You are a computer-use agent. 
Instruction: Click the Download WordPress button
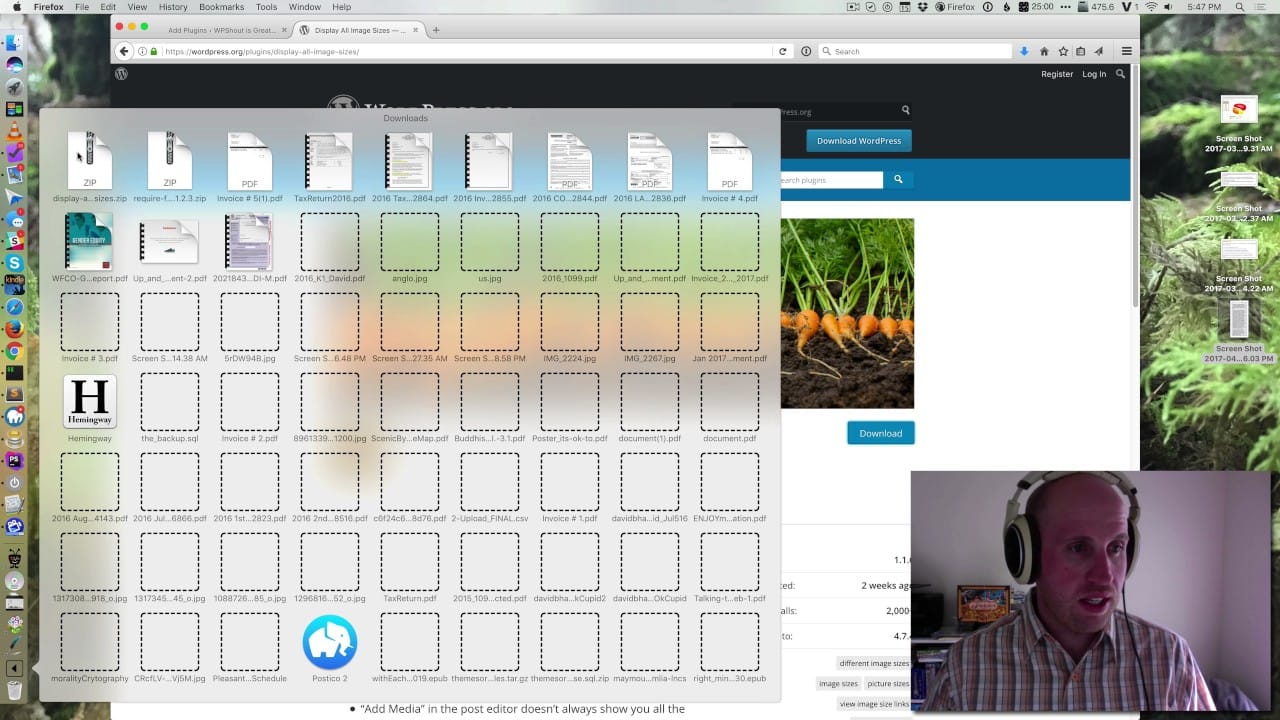(x=858, y=141)
